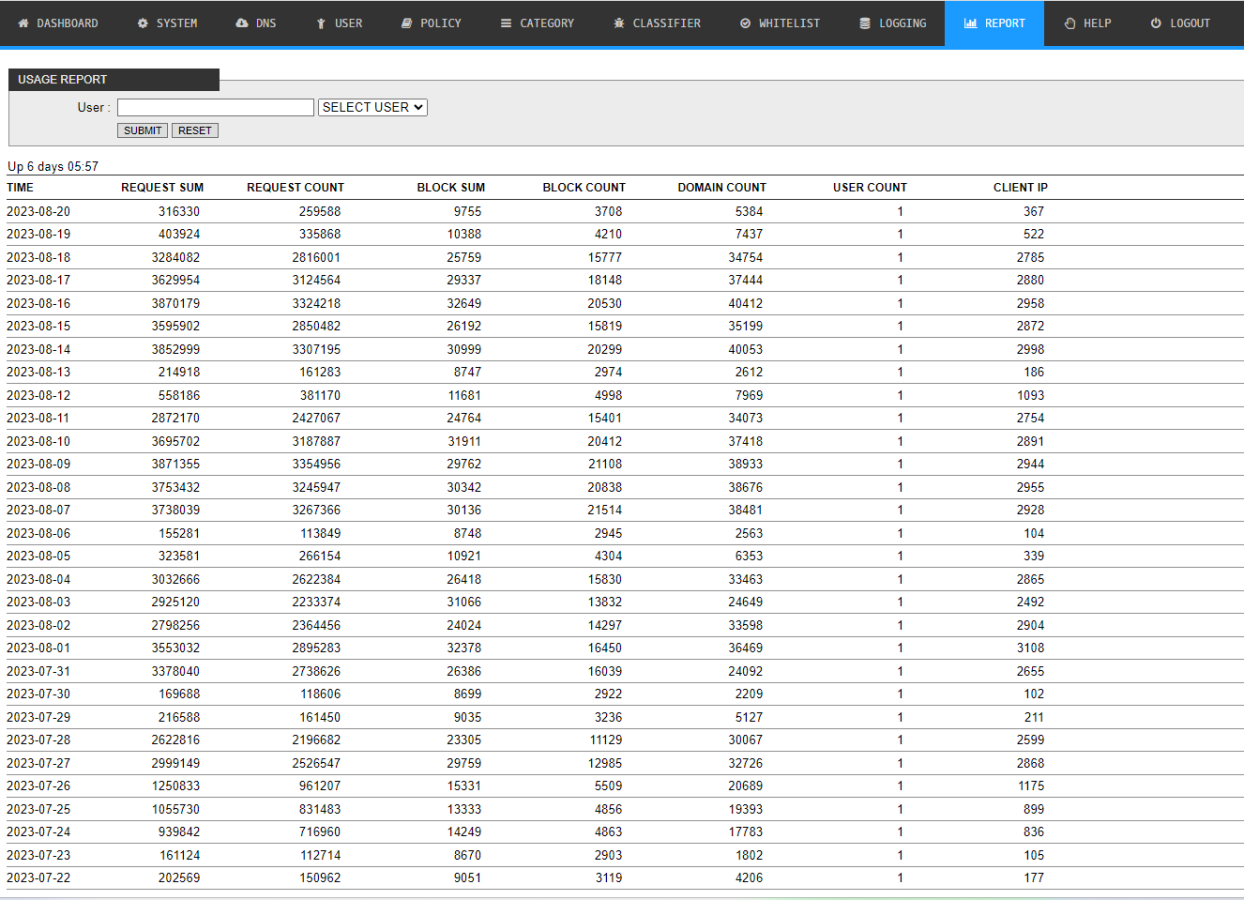Click the Whitelist checkmark icon

[745, 23]
